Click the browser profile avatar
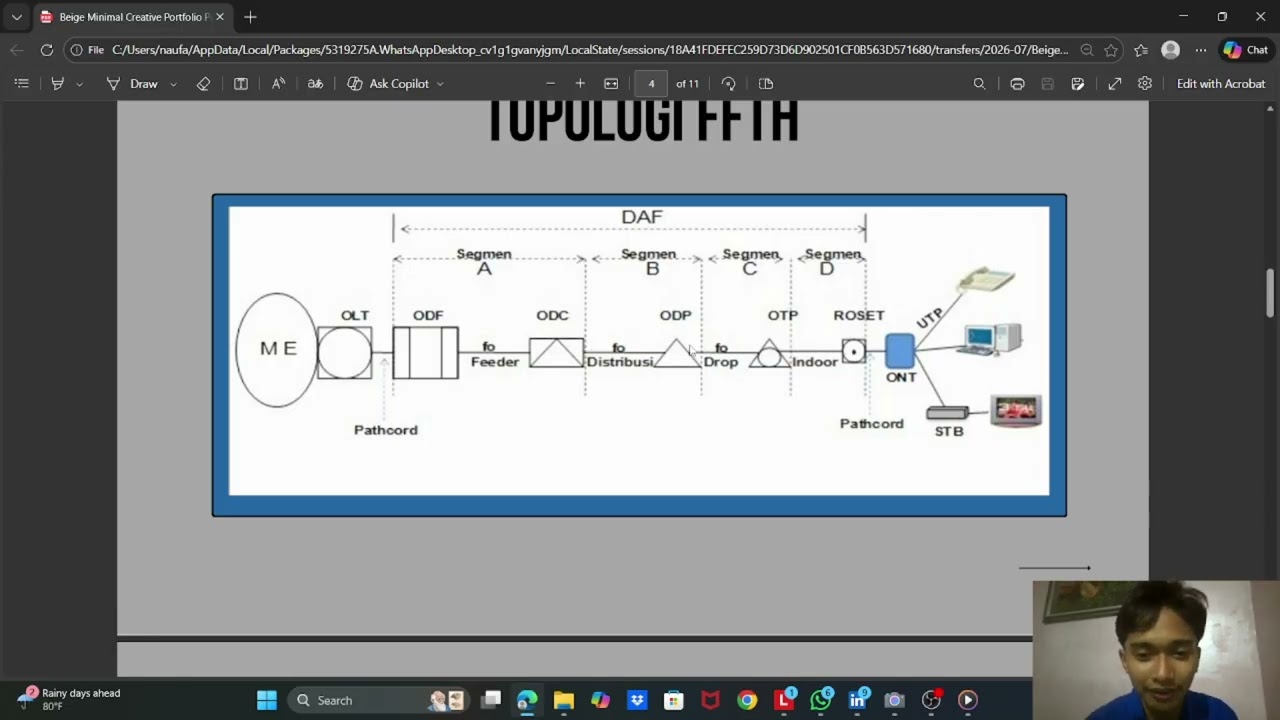1280x720 pixels. click(x=1170, y=50)
